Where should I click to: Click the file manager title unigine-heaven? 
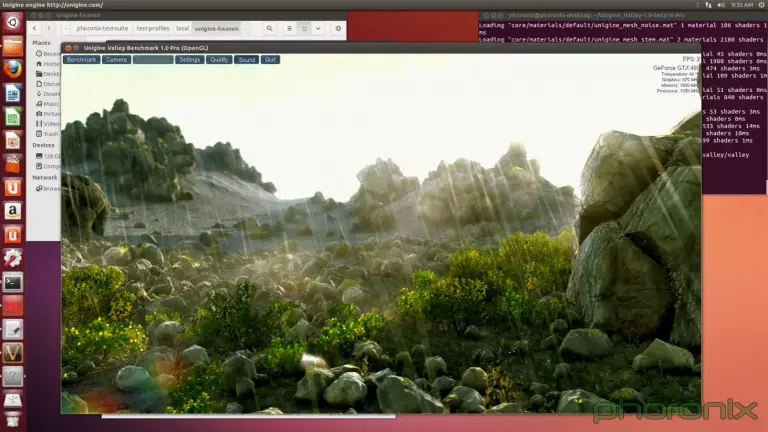[78, 16]
